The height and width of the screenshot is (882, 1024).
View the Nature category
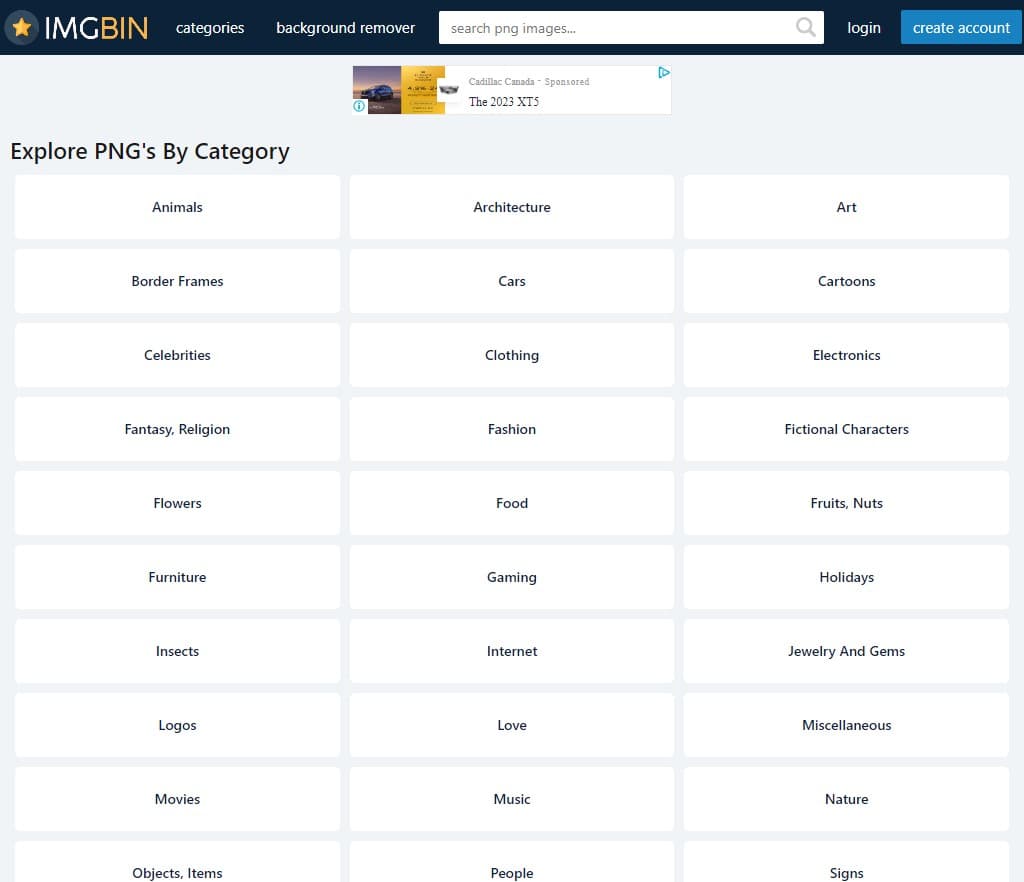coord(846,799)
